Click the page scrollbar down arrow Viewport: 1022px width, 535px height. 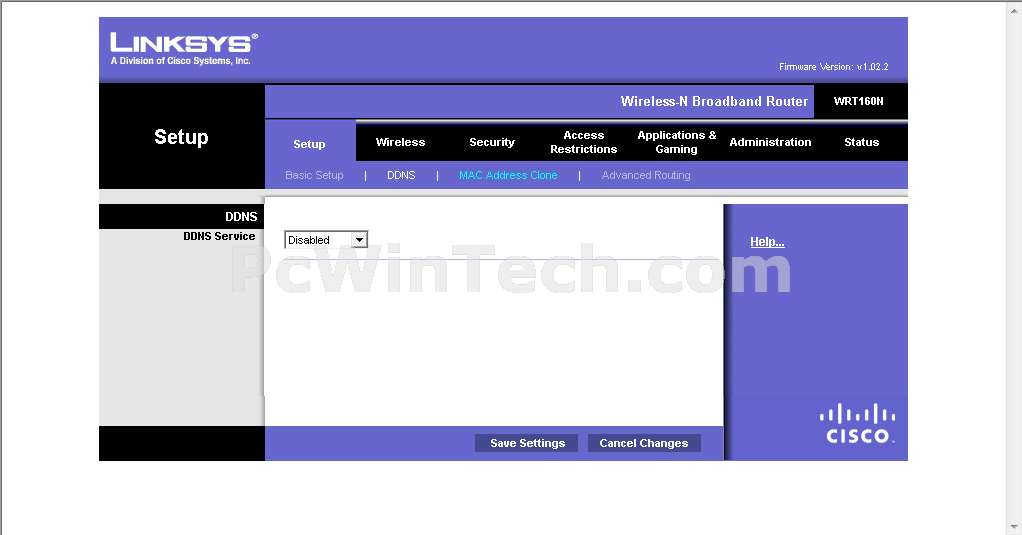coord(1014,527)
